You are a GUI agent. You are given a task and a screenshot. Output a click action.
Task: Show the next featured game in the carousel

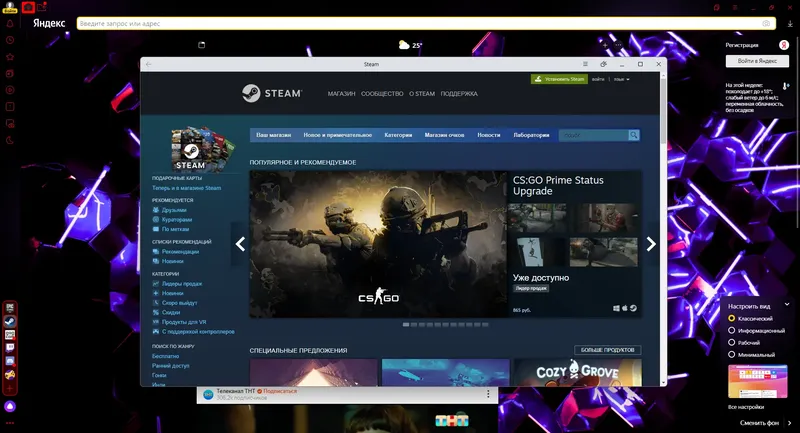pyautogui.click(x=651, y=244)
